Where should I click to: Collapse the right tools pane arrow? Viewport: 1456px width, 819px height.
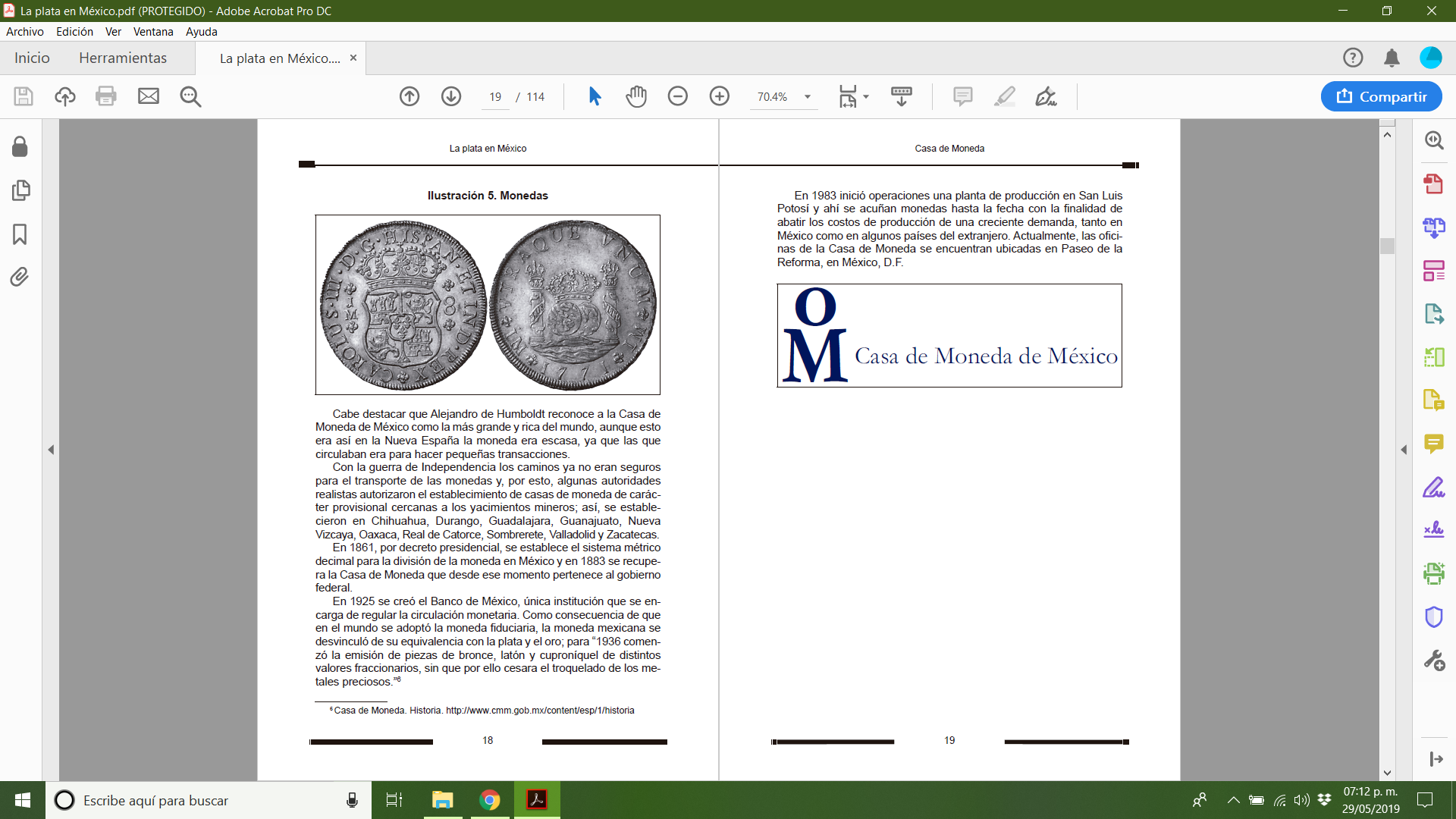point(1404,450)
